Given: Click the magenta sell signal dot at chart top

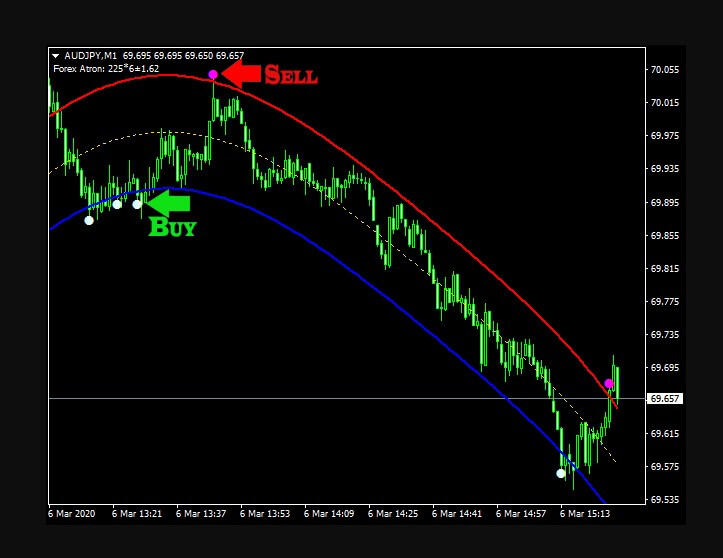Looking at the screenshot, I should (213, 74).
